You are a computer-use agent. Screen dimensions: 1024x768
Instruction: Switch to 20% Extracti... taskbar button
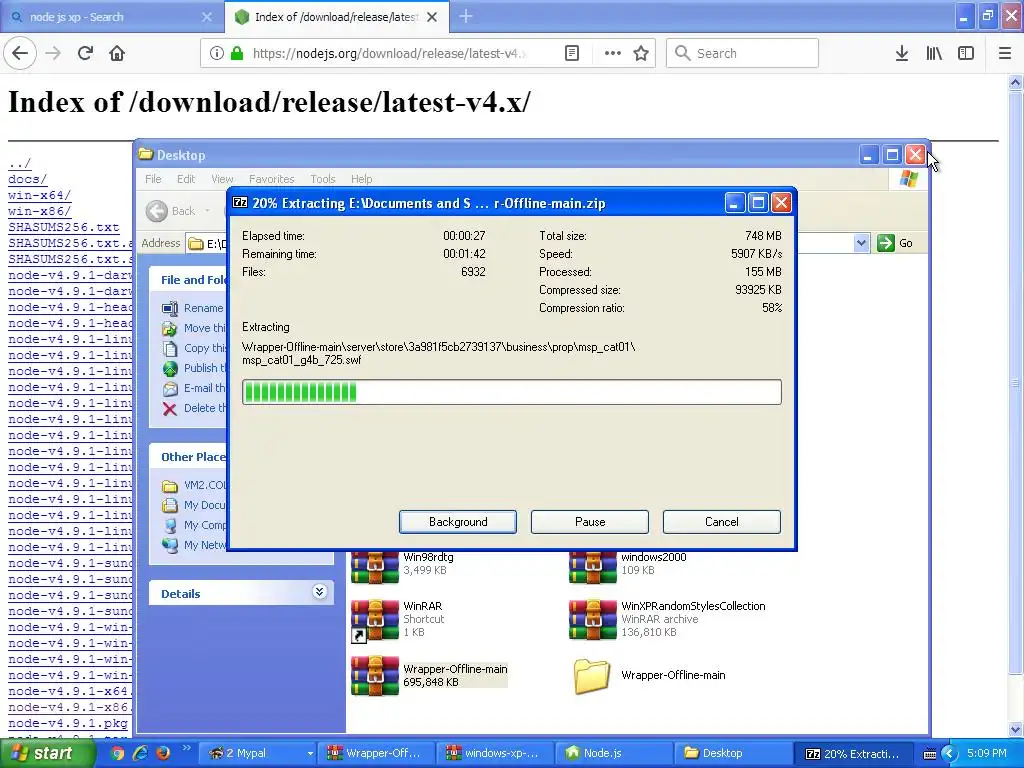852,753
